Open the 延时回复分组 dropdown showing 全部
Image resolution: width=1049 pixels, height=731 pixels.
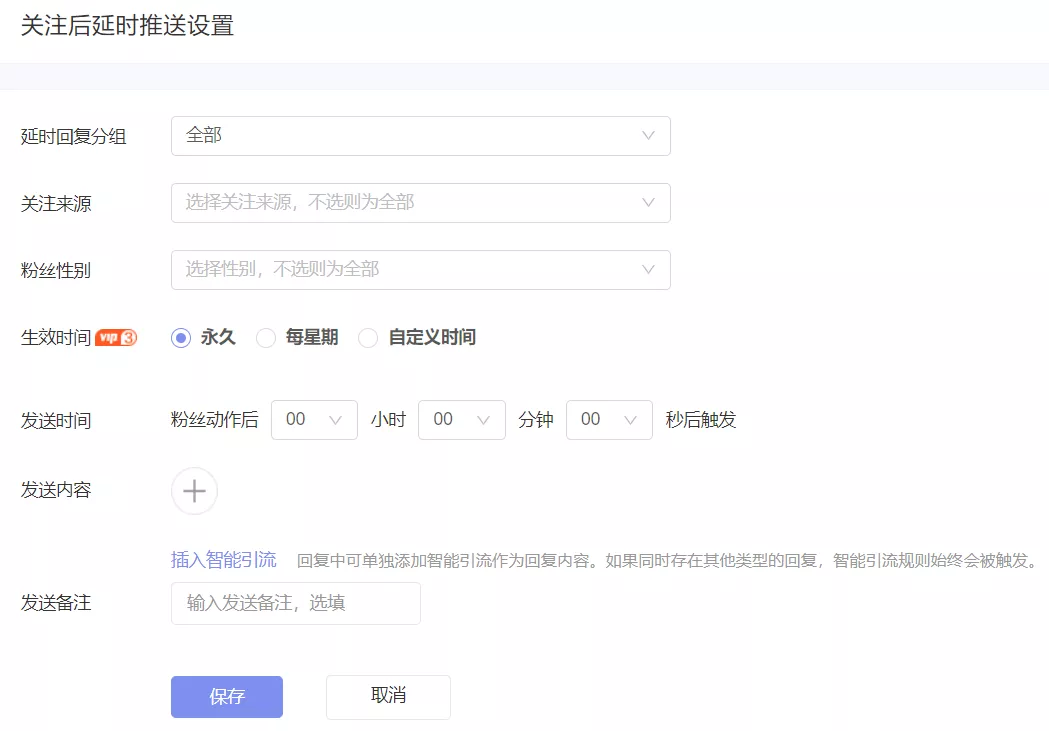point(420,135)
